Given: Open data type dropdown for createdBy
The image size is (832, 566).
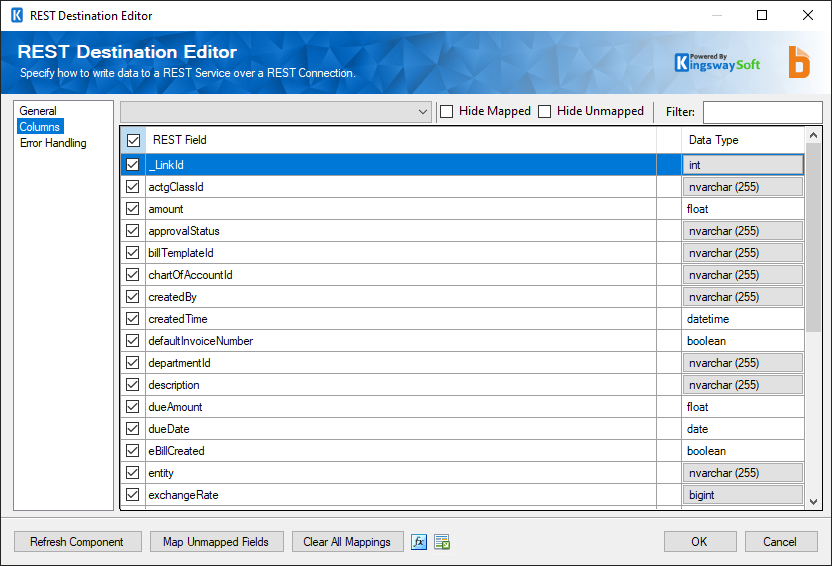Looking at the screenshot, I should [x=743, y=297].
